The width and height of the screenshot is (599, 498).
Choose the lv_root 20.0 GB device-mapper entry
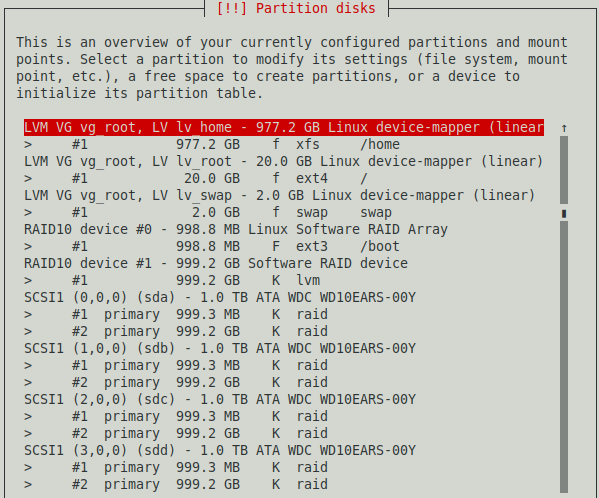pos(283,161)
